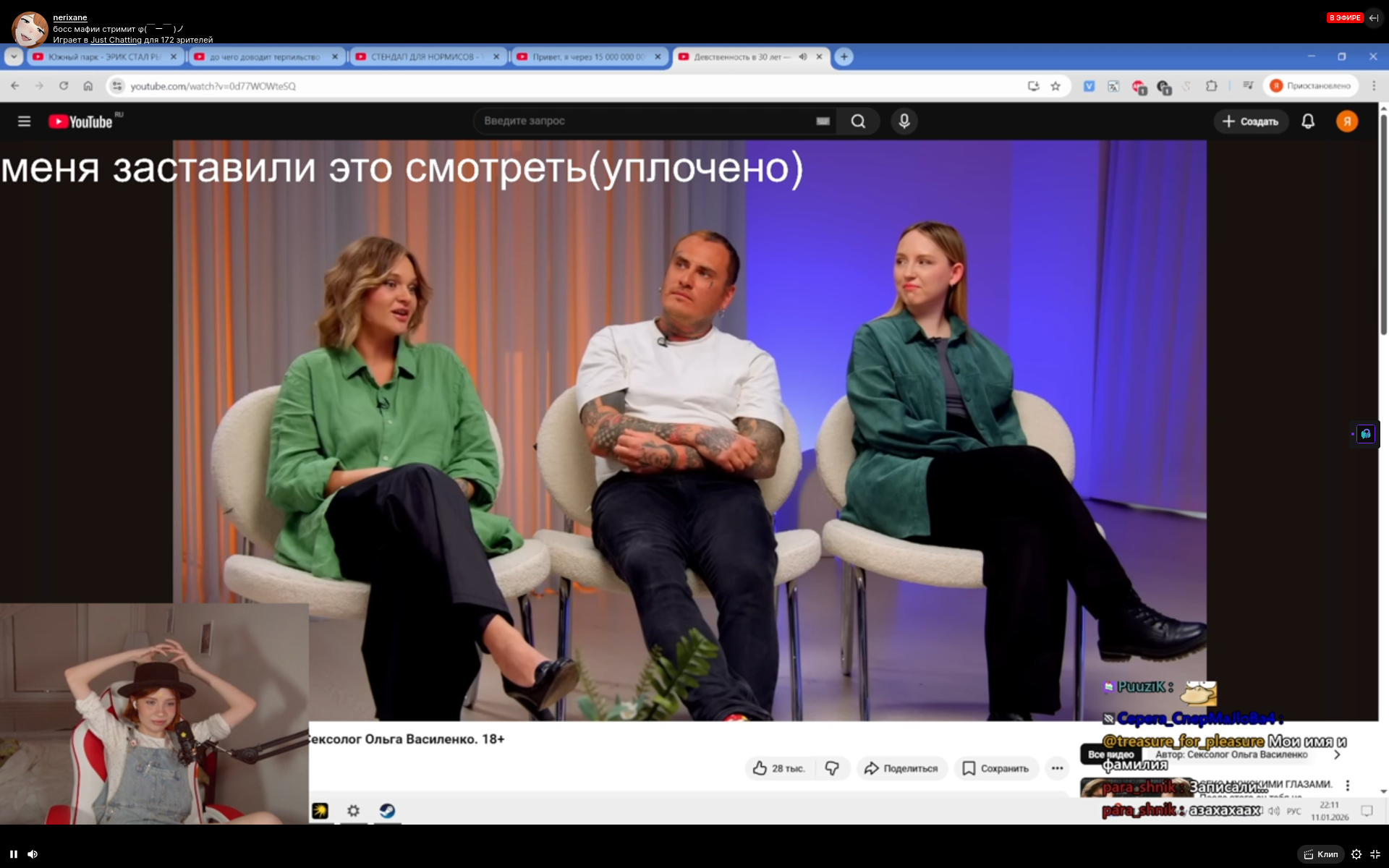Click the page vertical scrollbar
Viewport: 1389px width, 868px height.
(1383, 224)
